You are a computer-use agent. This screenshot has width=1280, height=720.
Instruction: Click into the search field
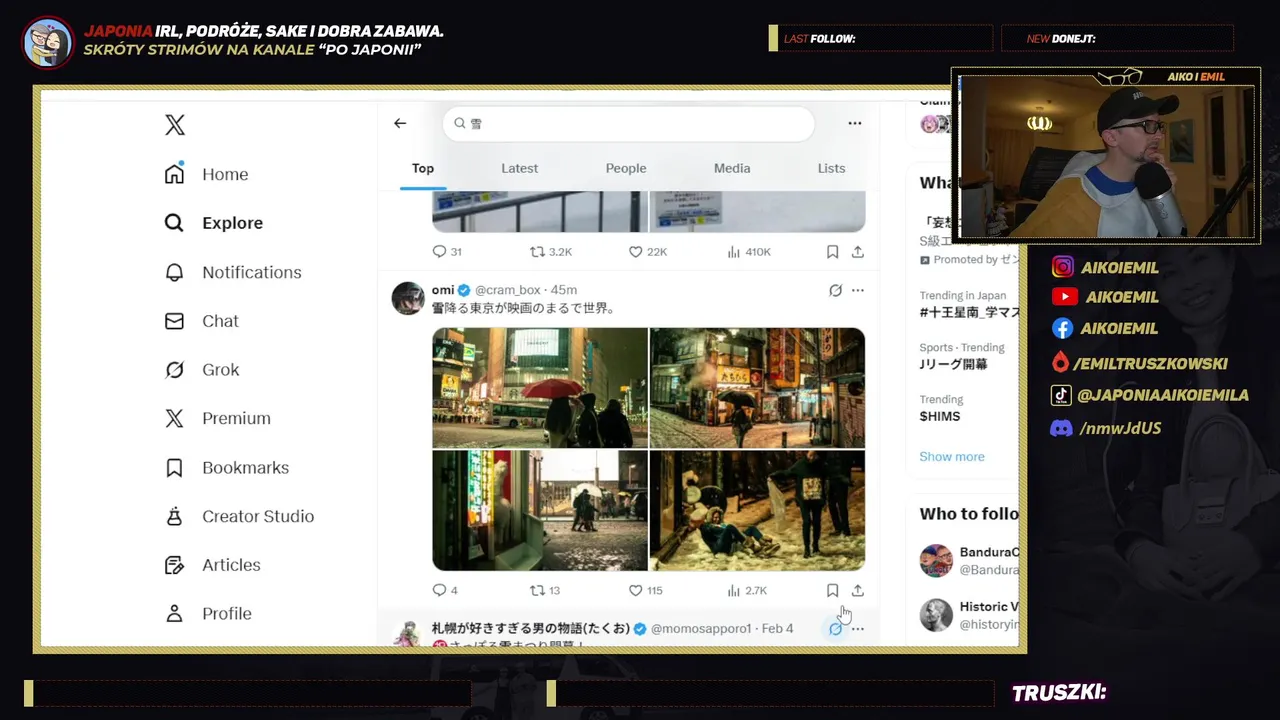click(628, 123)
